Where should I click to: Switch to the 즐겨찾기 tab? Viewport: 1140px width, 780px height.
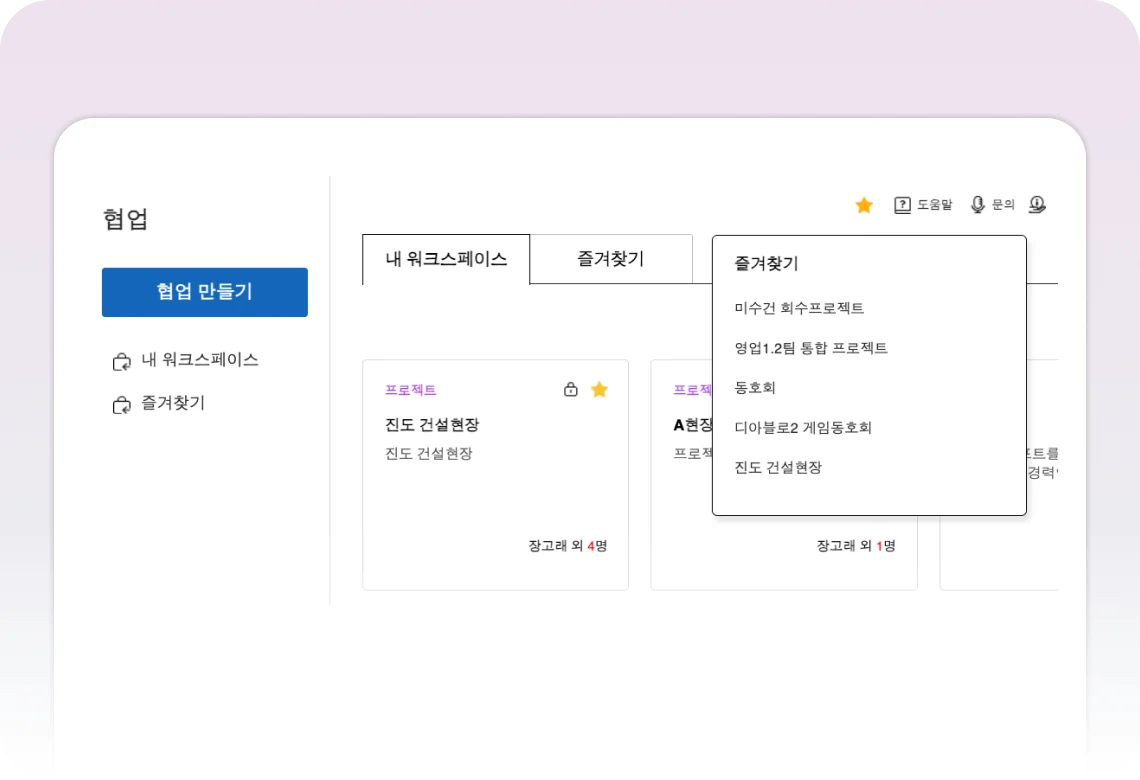[x=610, y=260]
